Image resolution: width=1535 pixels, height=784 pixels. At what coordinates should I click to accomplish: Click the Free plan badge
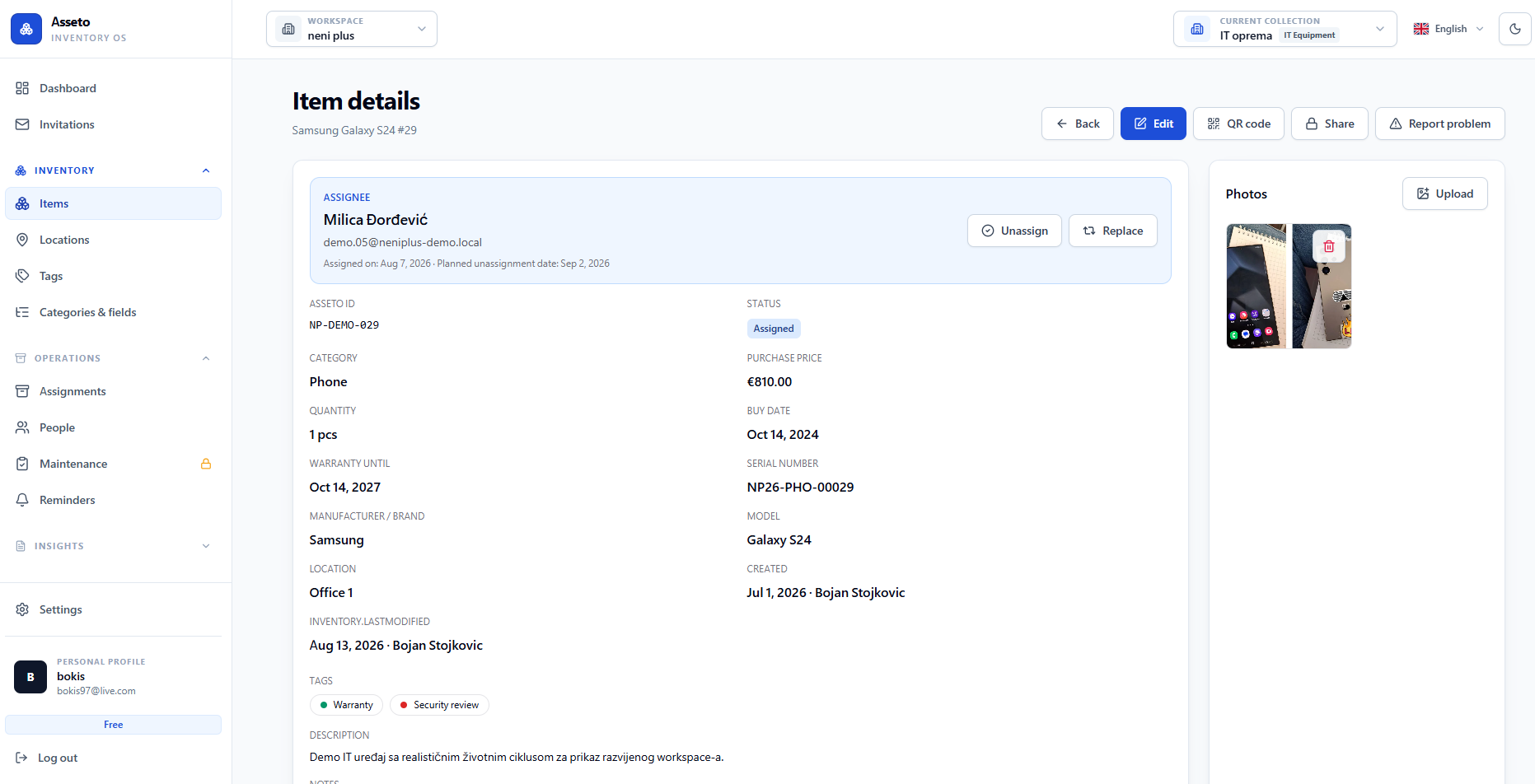114,725
